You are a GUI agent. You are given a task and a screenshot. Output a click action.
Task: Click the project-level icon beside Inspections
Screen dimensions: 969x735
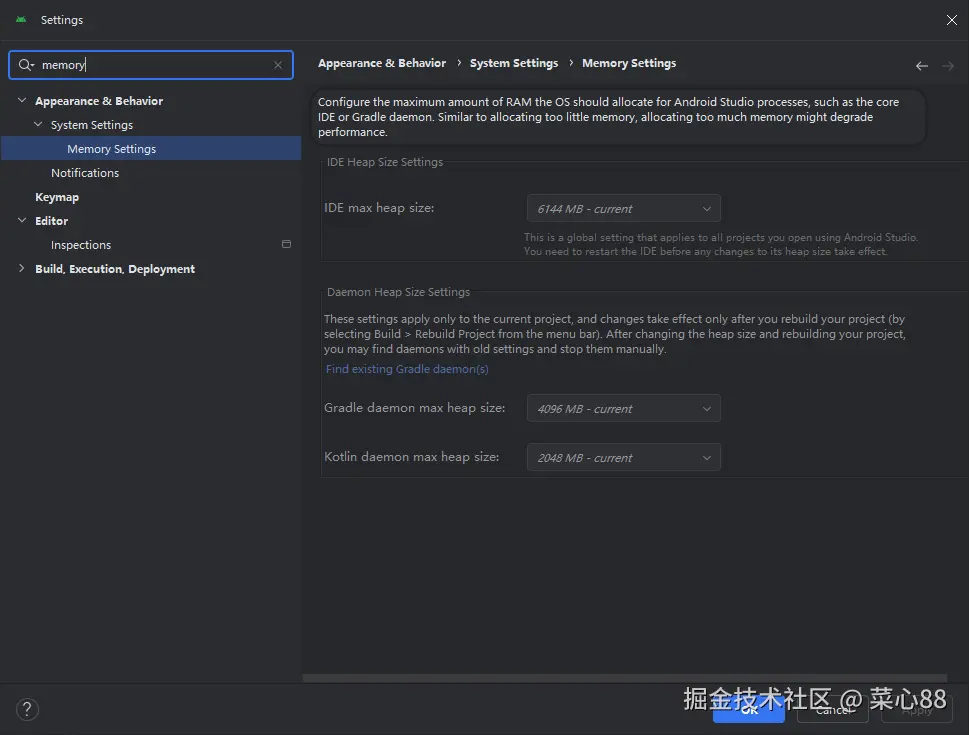click(x=286, y=244)
